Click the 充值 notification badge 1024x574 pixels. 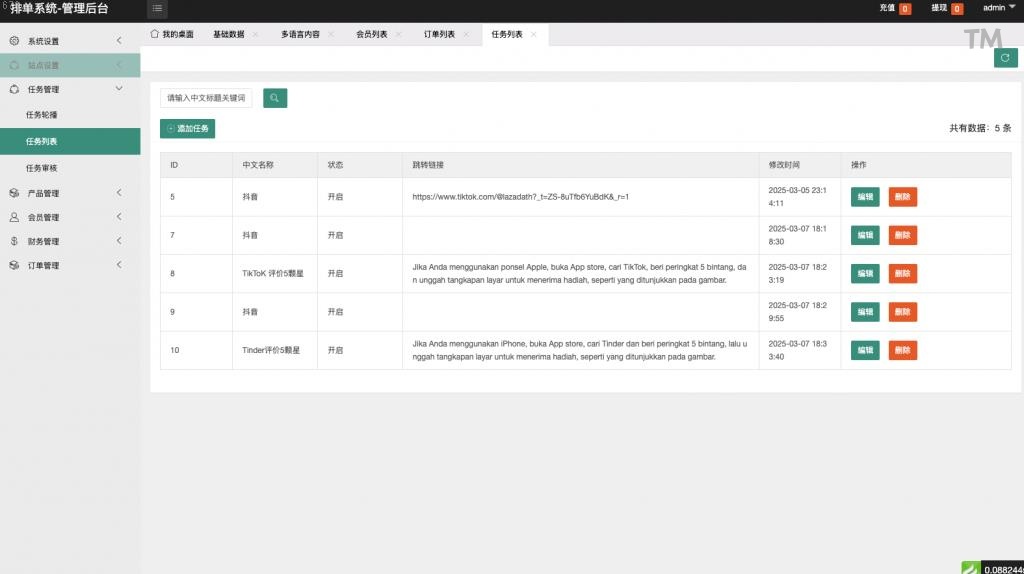point(905,9)
